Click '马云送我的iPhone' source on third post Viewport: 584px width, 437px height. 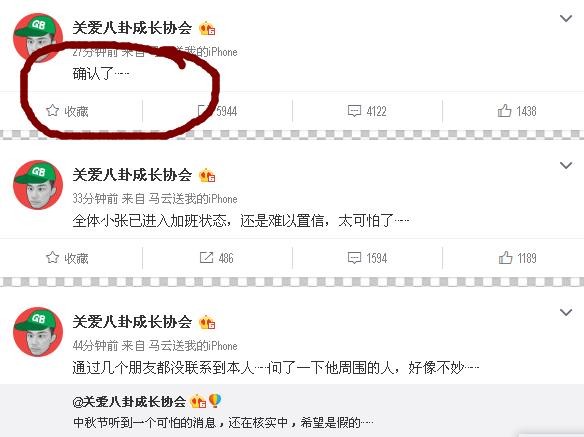(193, 346)
